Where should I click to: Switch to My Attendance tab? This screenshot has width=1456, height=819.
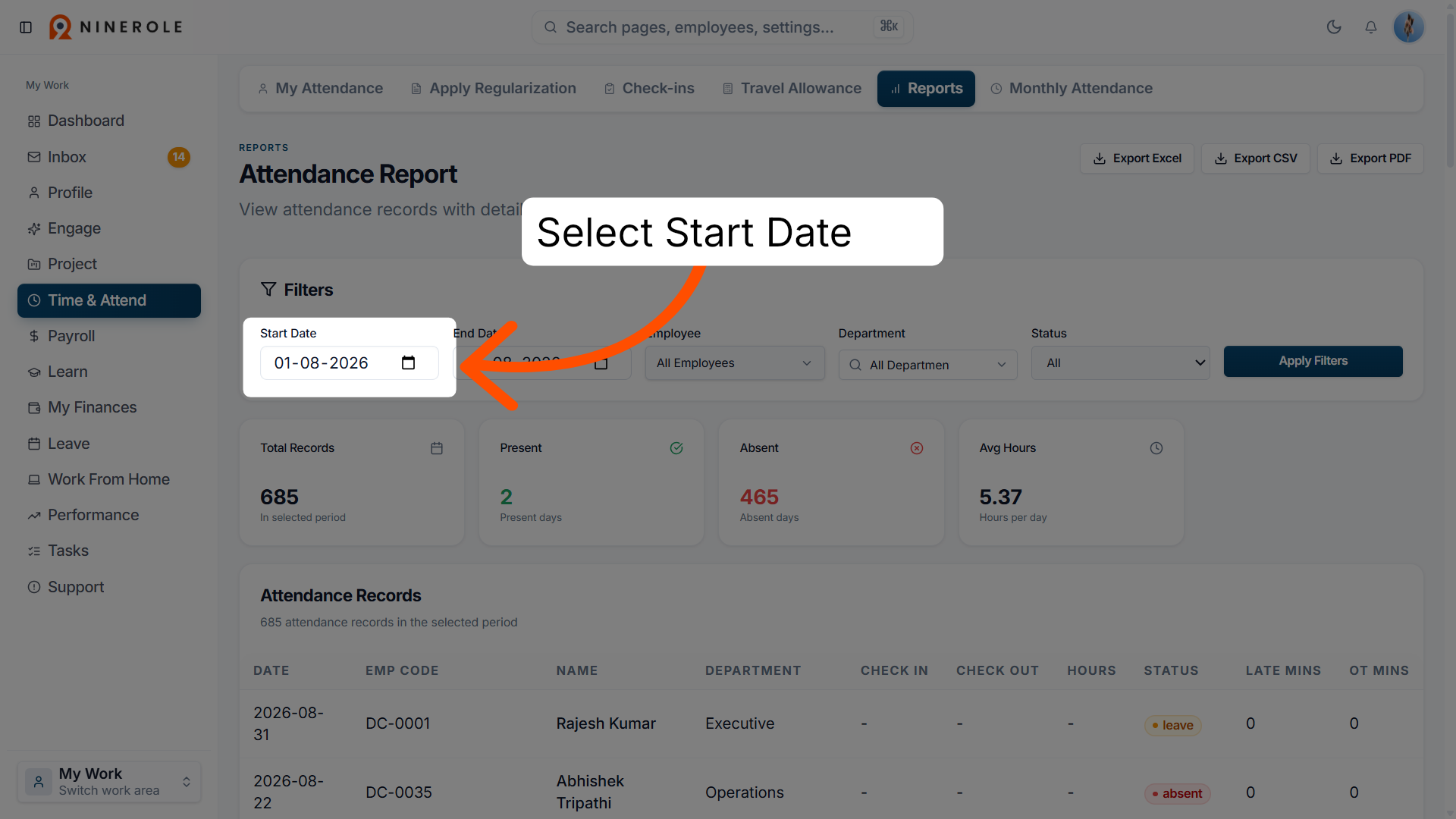(x=320, y=89)
